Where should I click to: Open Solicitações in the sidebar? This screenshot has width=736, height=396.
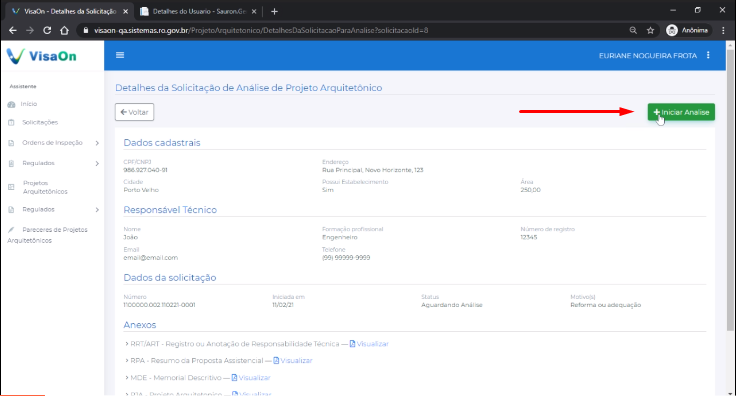coord(40,122)
